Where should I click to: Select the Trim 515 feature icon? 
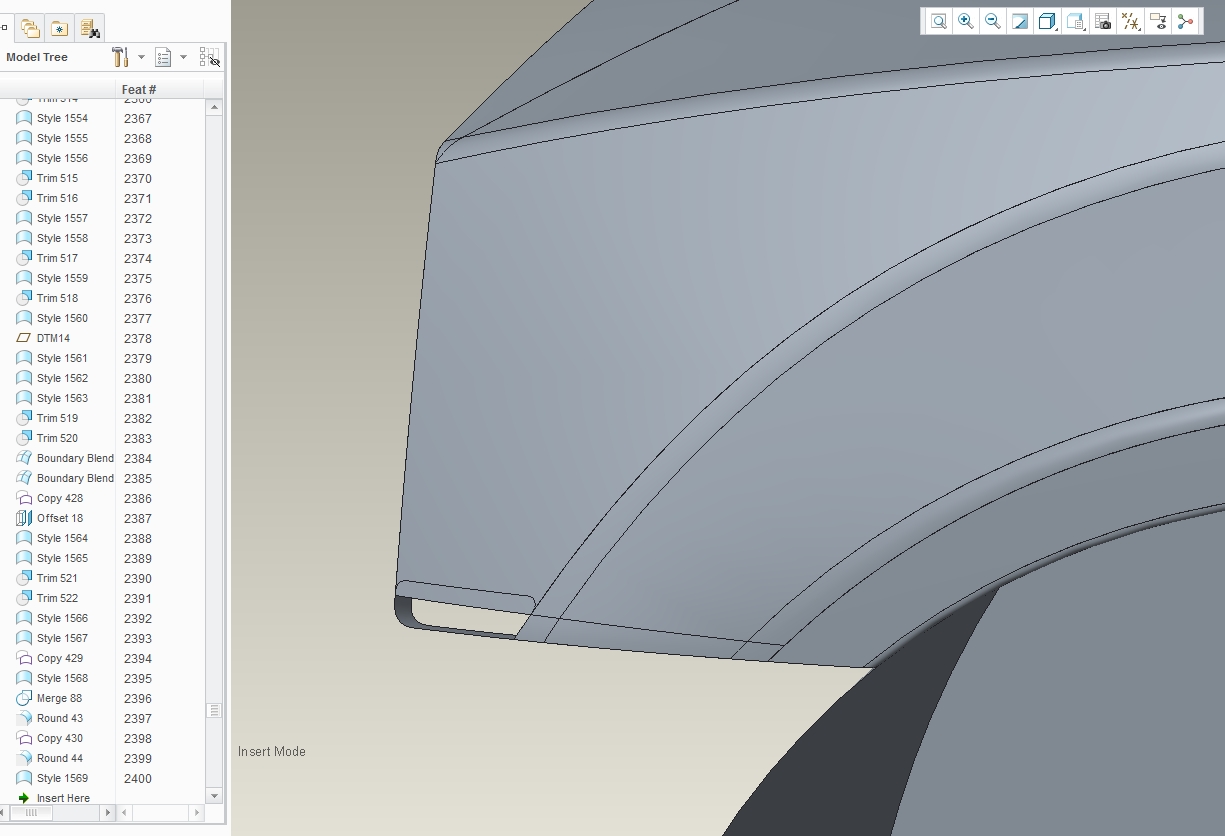point(24,178)
